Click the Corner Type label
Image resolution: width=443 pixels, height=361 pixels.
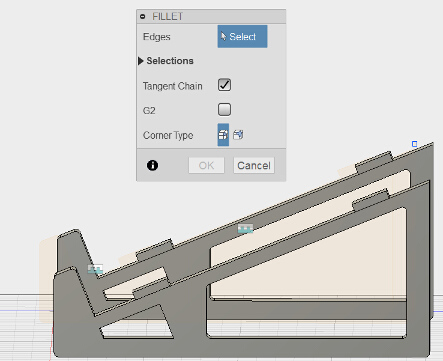tap(168, 135)
